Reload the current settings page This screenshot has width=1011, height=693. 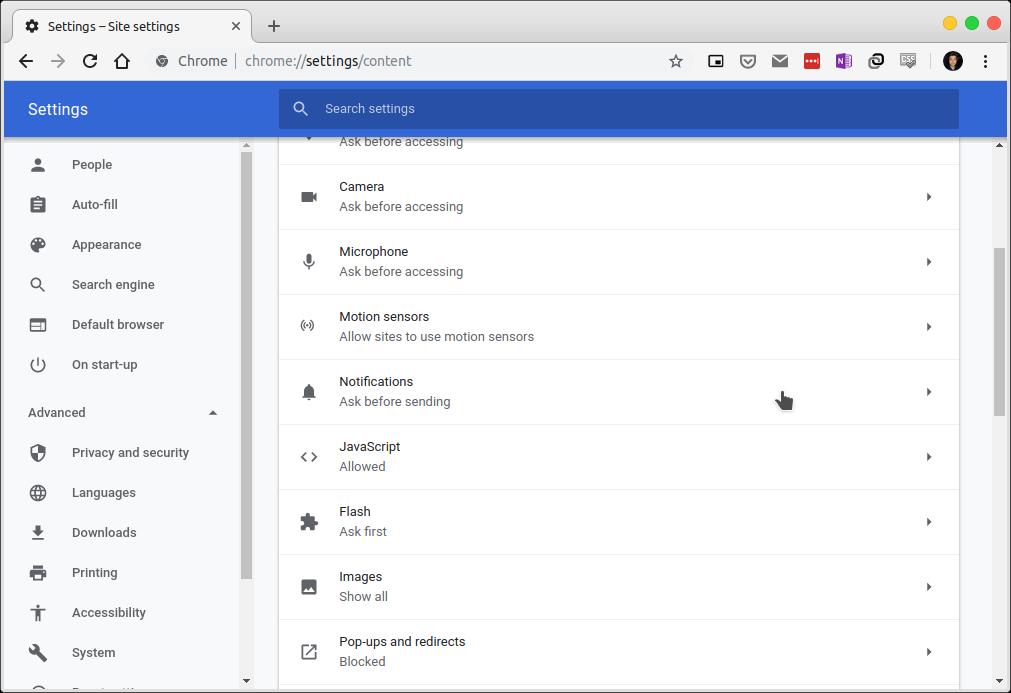click(x=90, y=61)
